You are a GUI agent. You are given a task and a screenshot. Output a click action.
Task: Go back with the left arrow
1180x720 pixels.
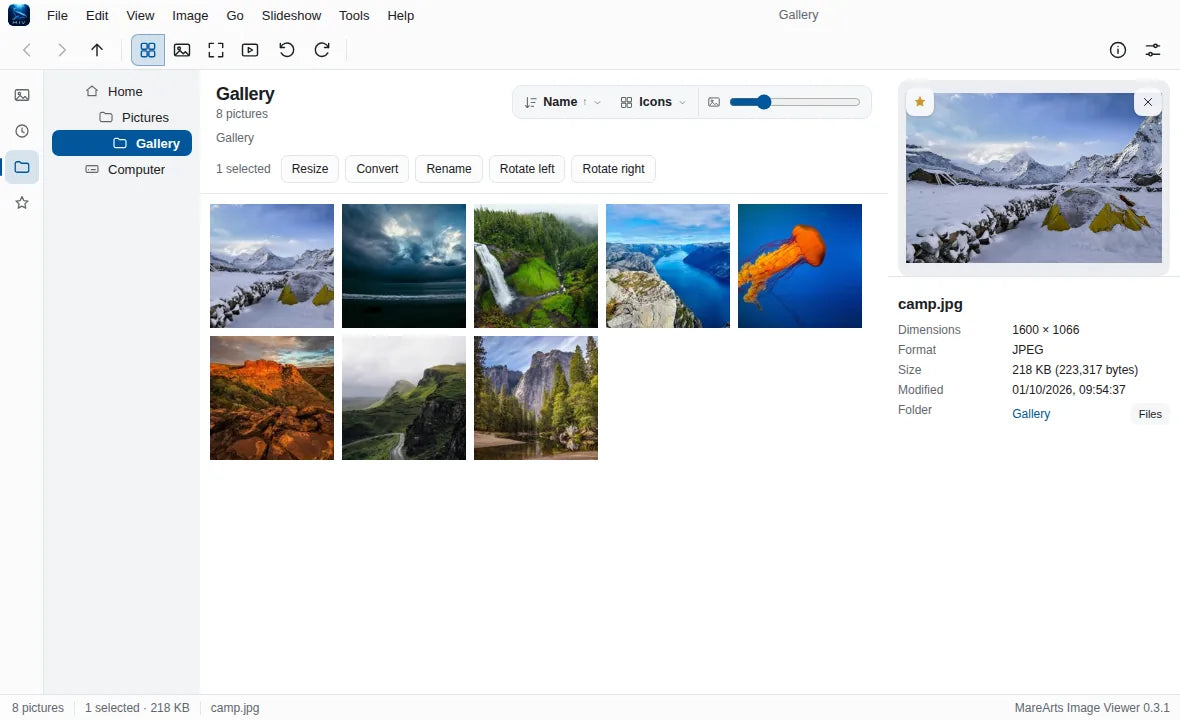point(27,50)
